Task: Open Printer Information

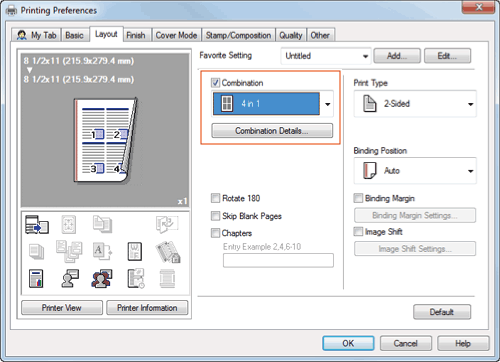Action: 147,308
